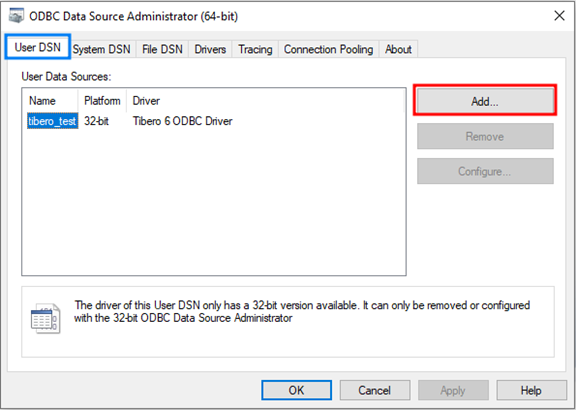Viewport: 576px width, 410px height.
Task: Open the Connection Pooling tab
Action: click(328, 49)
